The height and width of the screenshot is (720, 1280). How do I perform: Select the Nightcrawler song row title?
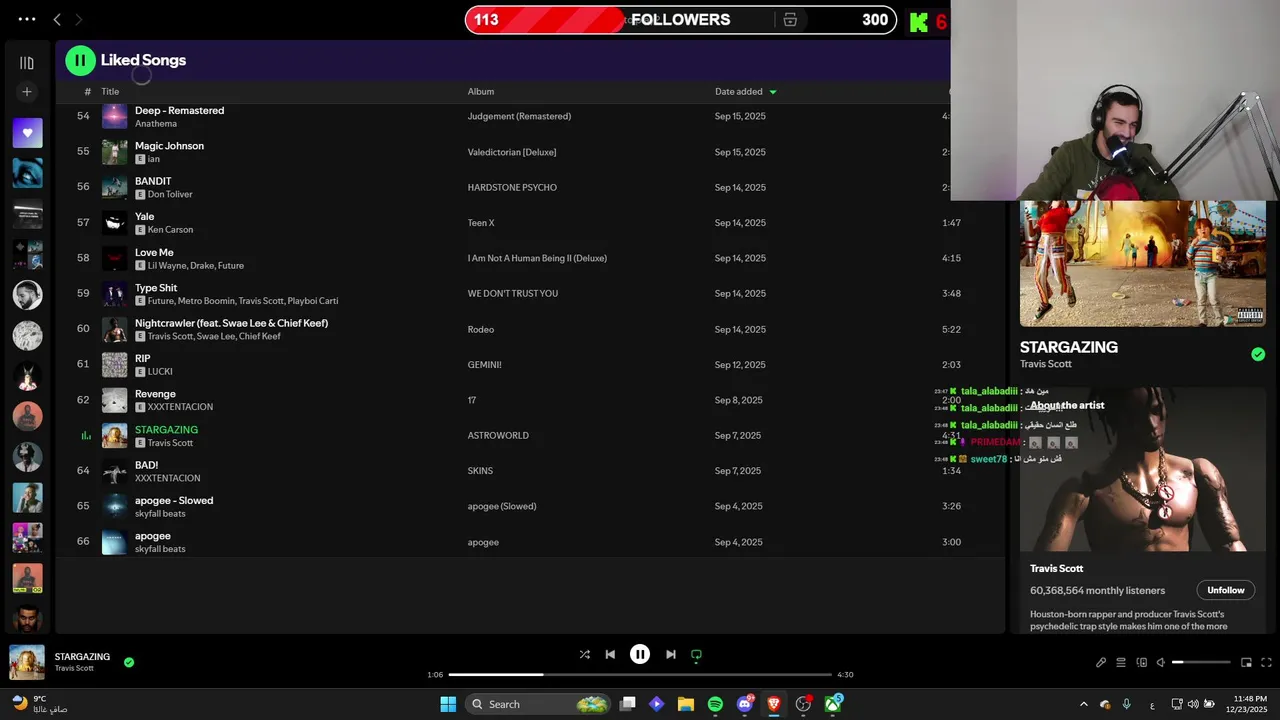pos(231,323)
